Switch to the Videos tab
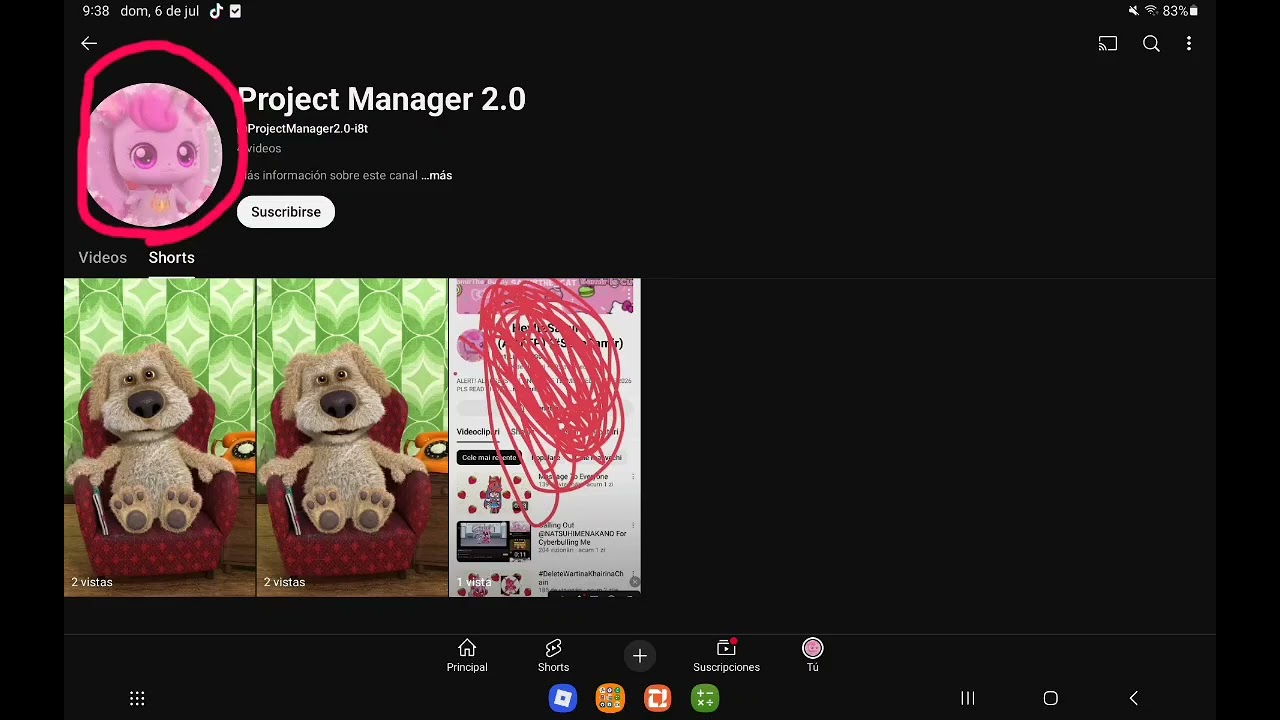The width and height of the screenshot is (1280, 720). (x=103, y=258)
